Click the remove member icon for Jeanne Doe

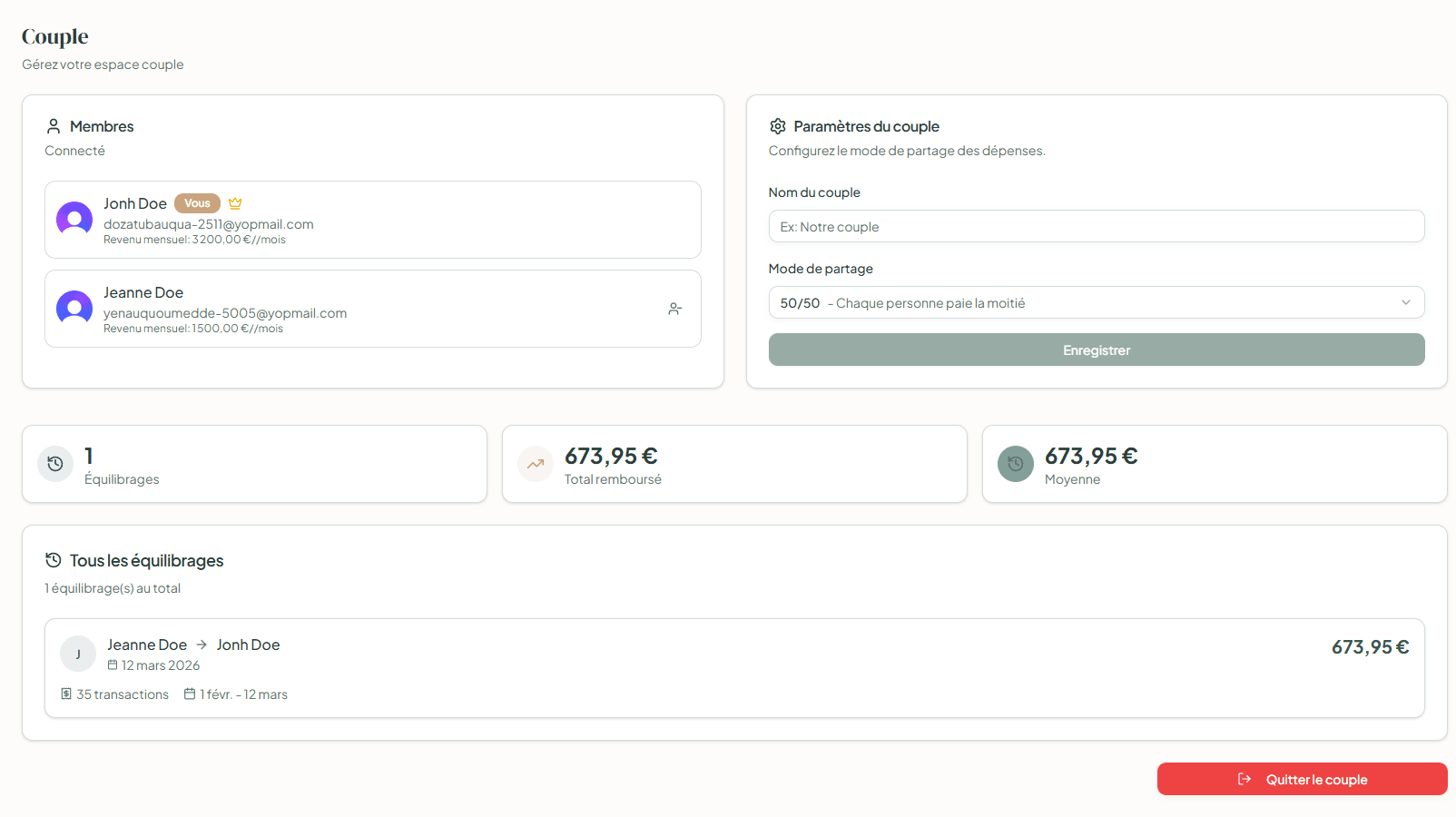click(674, 309)
